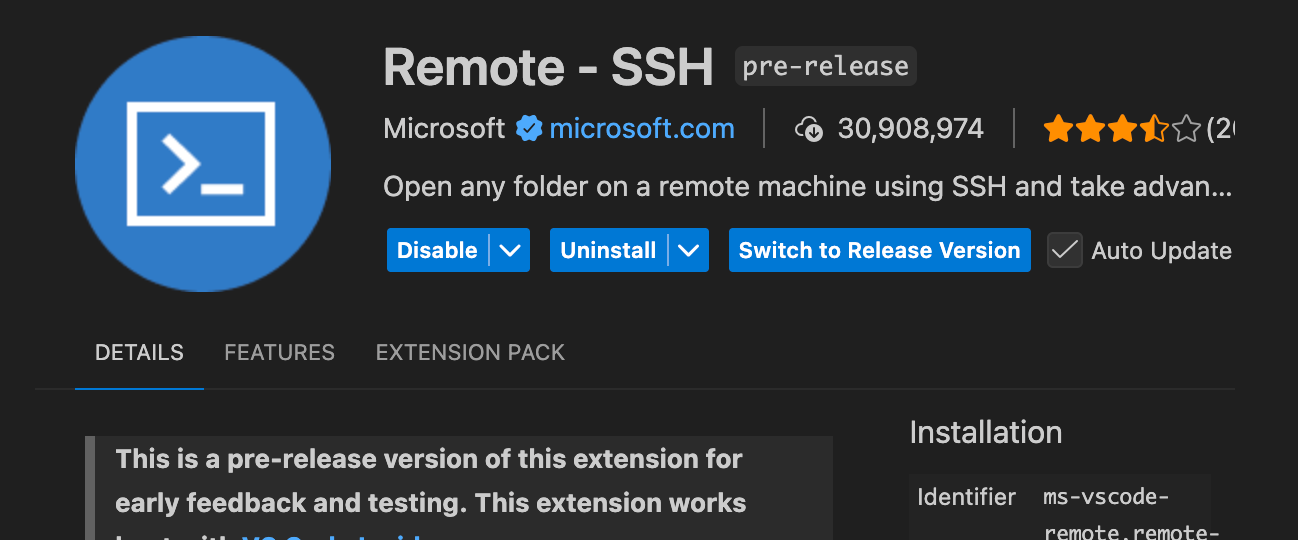
Task: Click the verified publisher badge icon
Action: [528, 128]
